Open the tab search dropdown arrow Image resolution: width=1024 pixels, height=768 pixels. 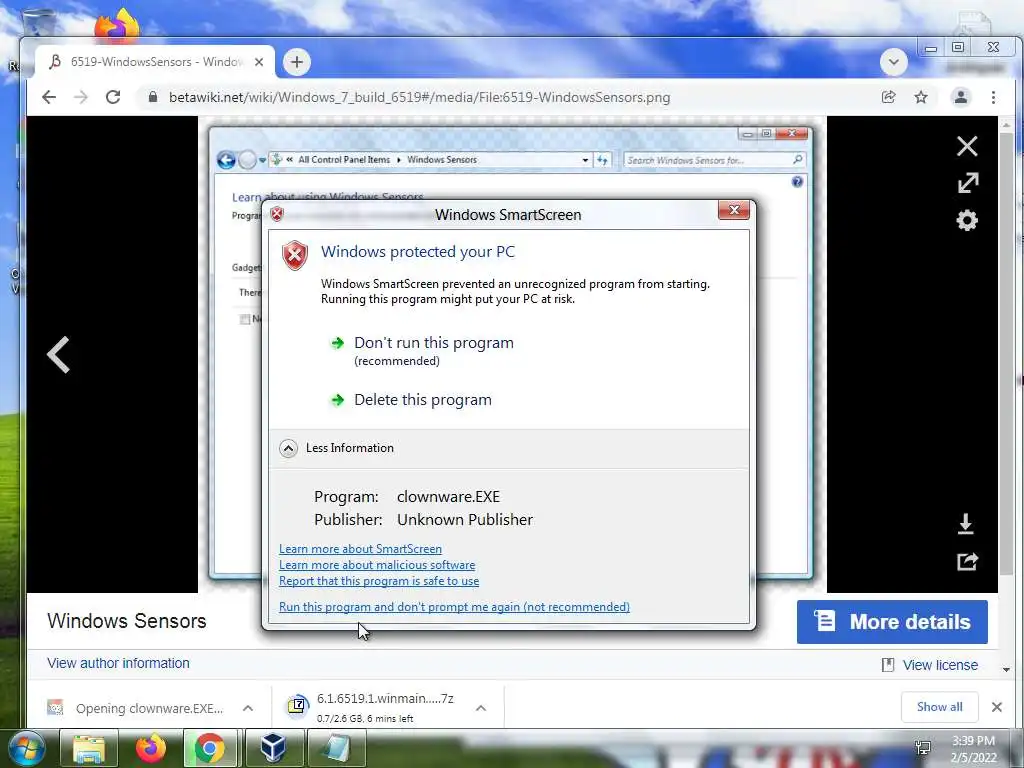pyautogui.click(x=893, y=63)
